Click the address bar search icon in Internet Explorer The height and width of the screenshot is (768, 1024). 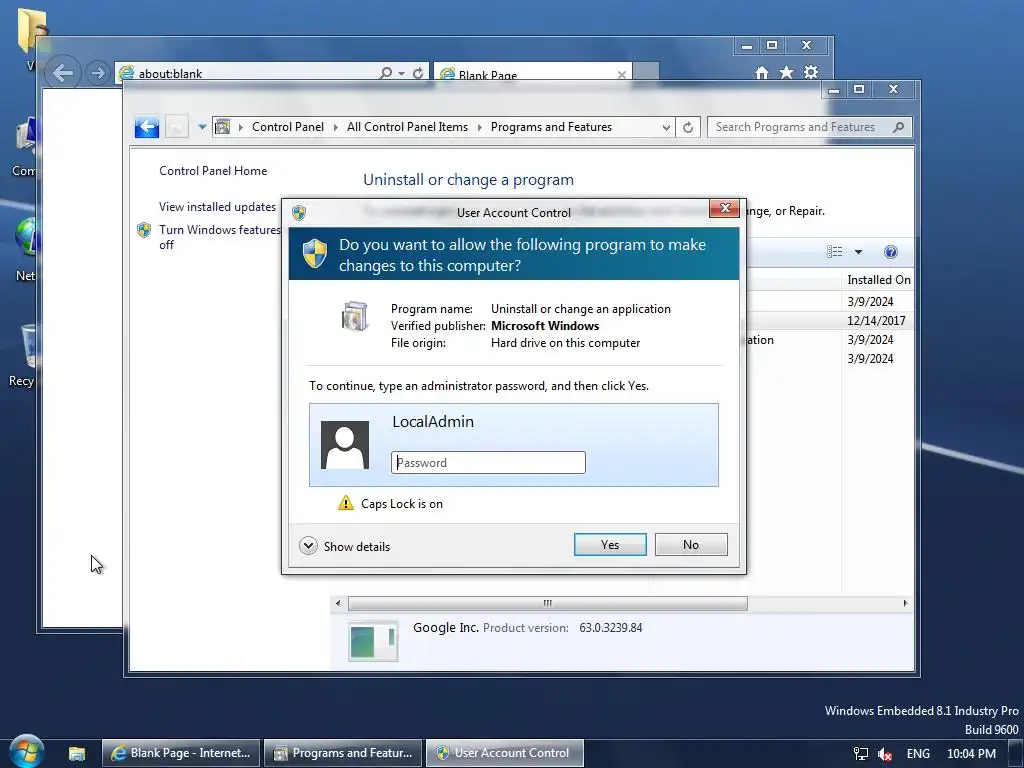[x=386, y=72]
